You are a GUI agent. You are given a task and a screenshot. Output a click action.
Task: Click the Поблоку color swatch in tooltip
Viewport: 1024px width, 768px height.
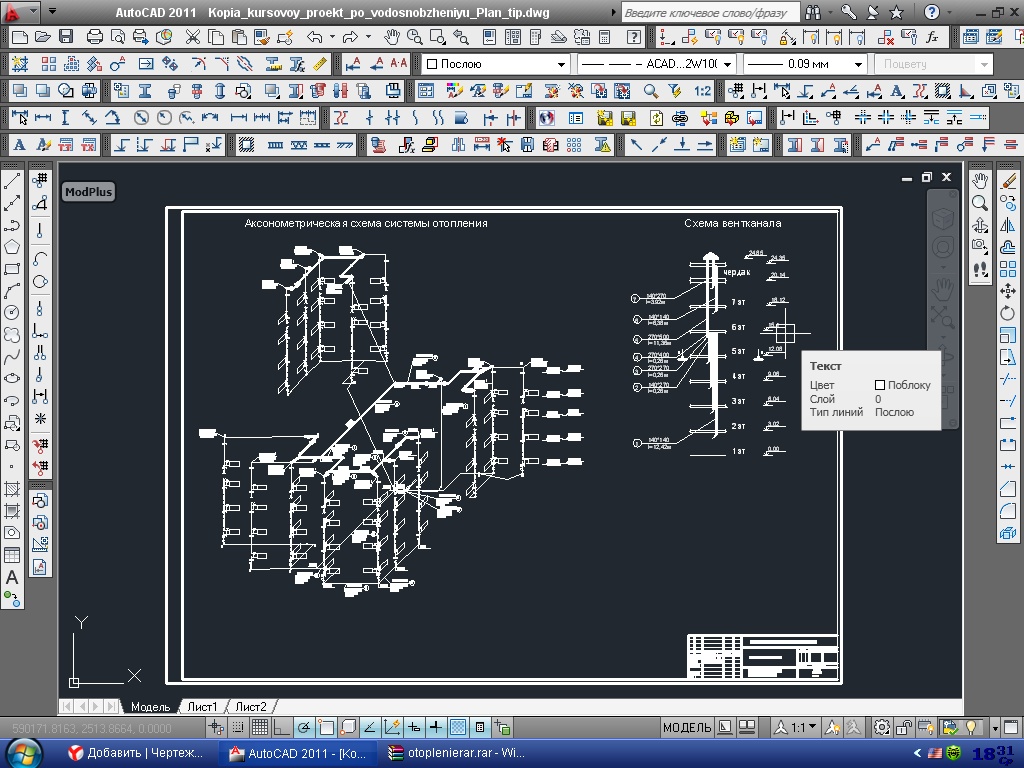880,385
